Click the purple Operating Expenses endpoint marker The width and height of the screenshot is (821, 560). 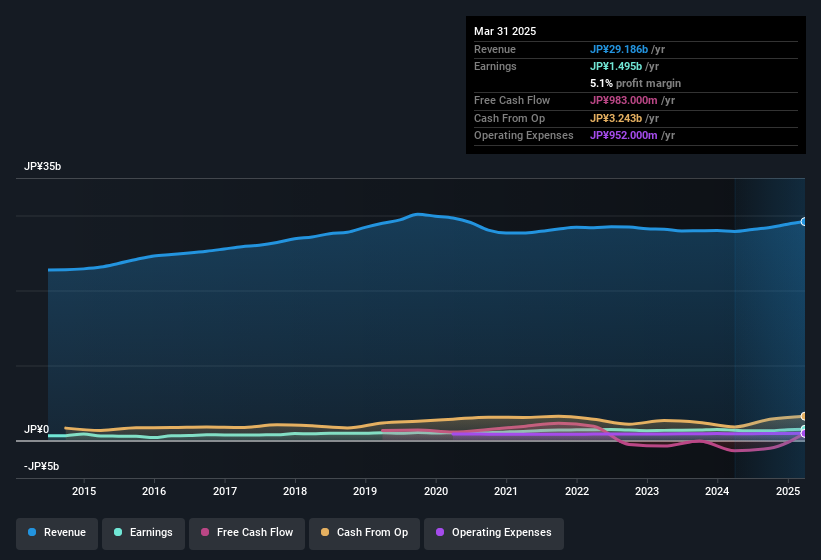click(x=804, y=433)
